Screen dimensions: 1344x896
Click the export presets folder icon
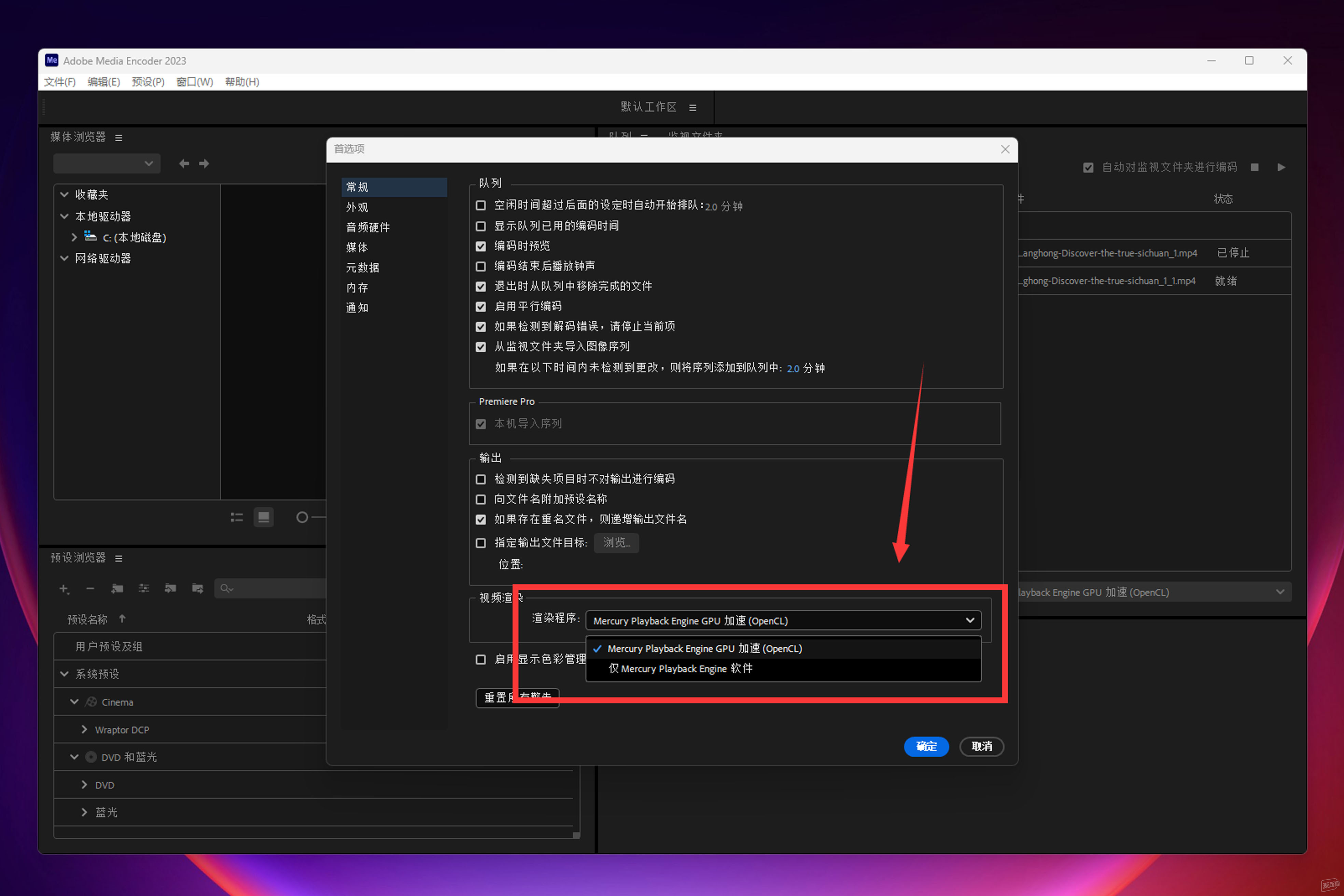click(198, 589)
